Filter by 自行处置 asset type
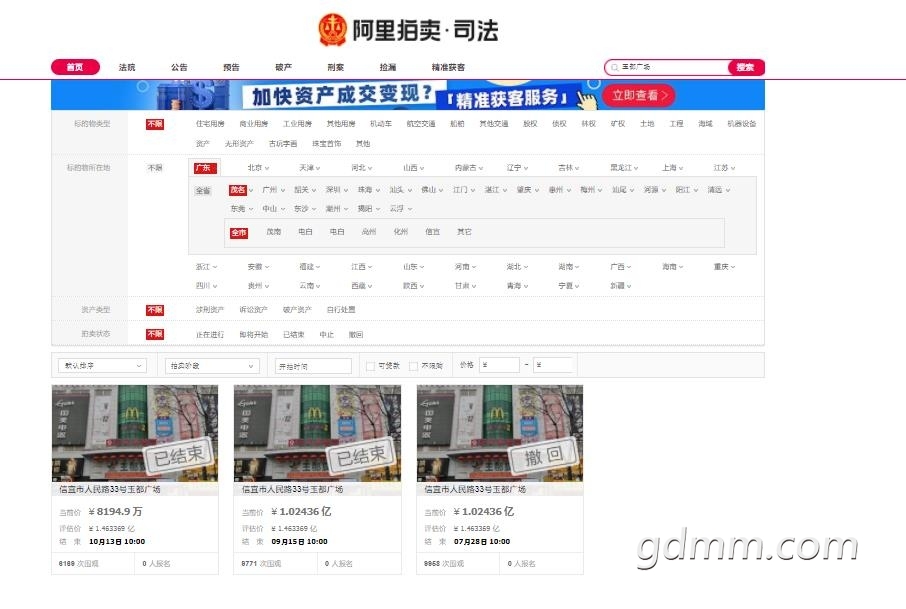The height and width of the screenshot is (609, 906). click(341, 310)
